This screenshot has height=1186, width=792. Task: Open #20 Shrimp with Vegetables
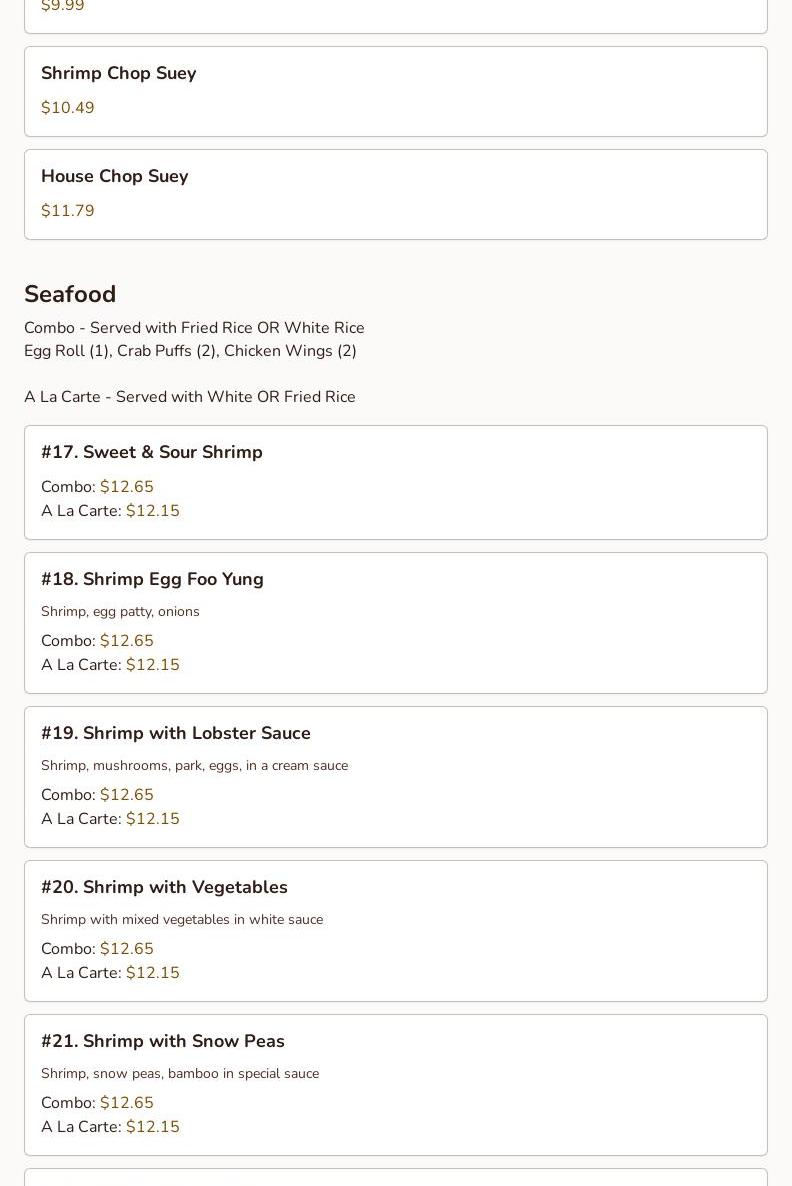coord(164,887)
